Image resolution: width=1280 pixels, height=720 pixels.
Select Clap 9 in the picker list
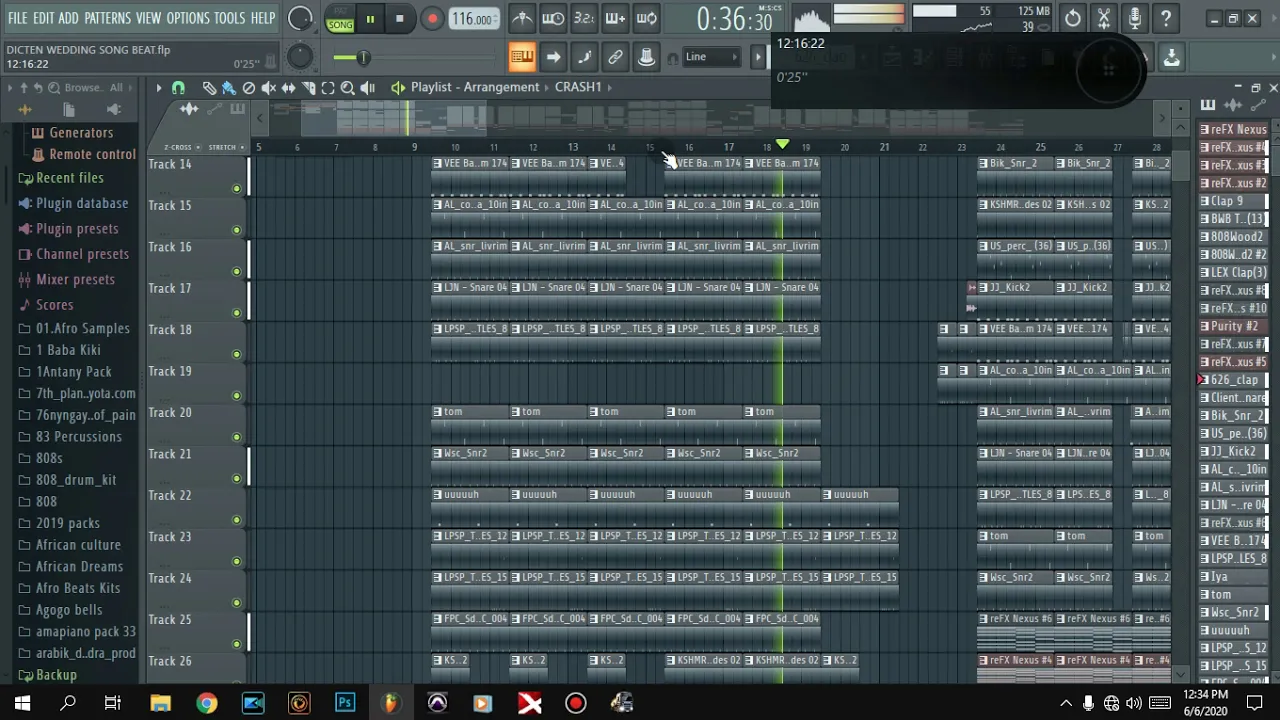(1233, 201)
